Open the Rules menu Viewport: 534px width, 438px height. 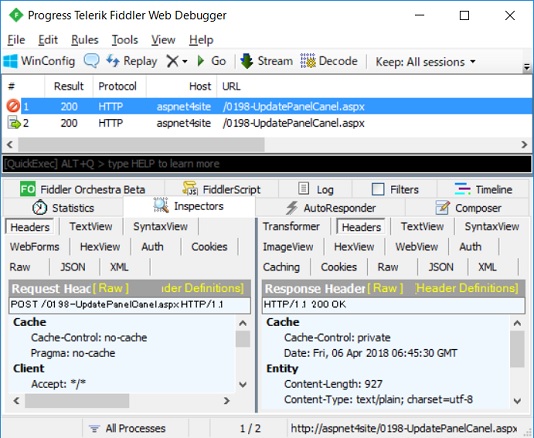pyautogui.click(x=85, y=40)
